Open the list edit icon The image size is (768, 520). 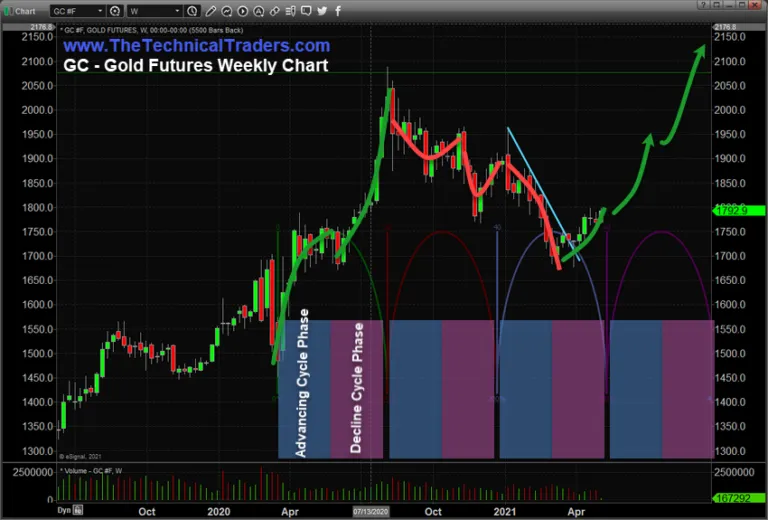click(x=290, y=11)
